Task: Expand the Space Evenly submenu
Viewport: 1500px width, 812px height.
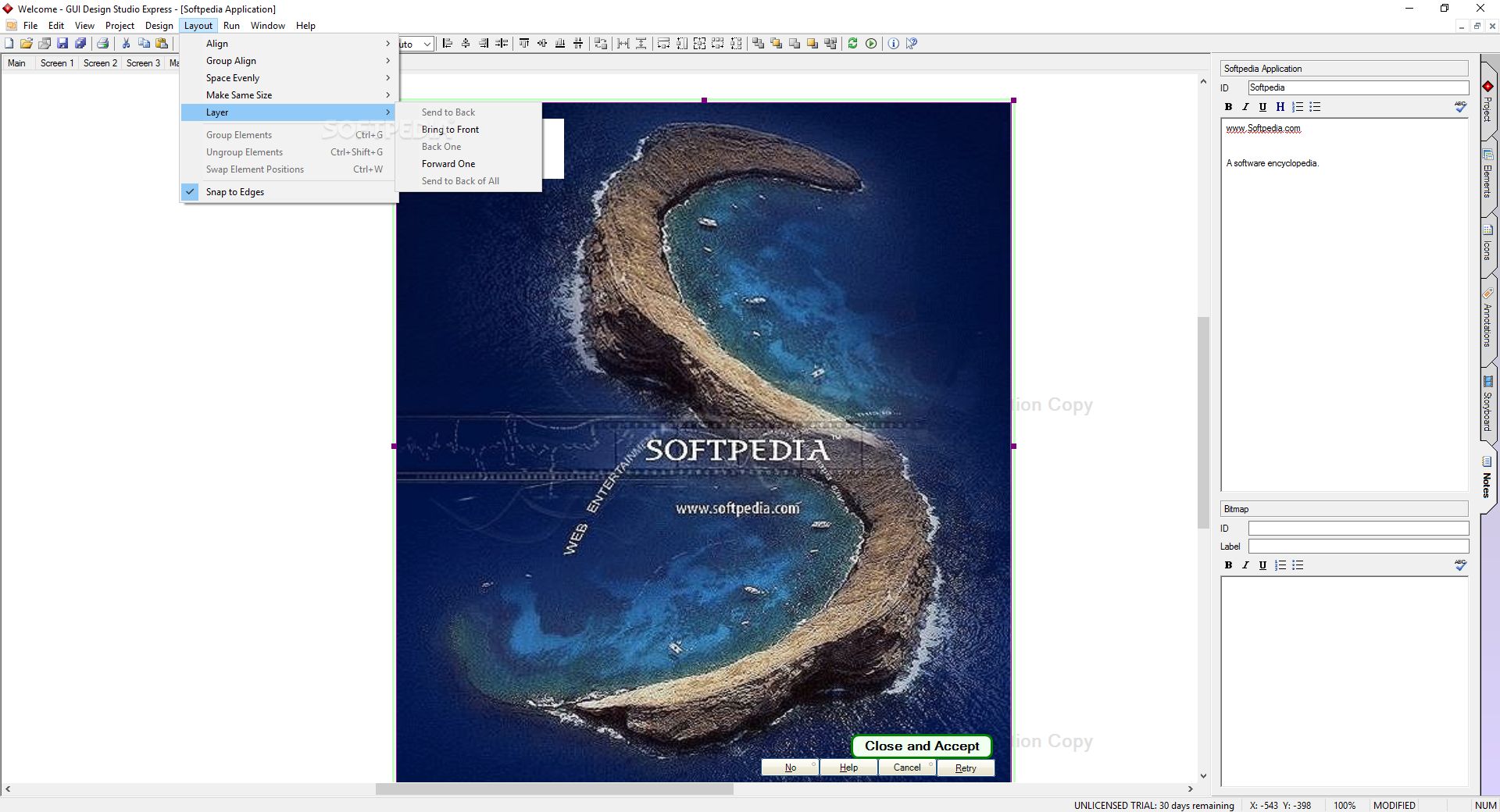Action: click(x=289, y=78)
